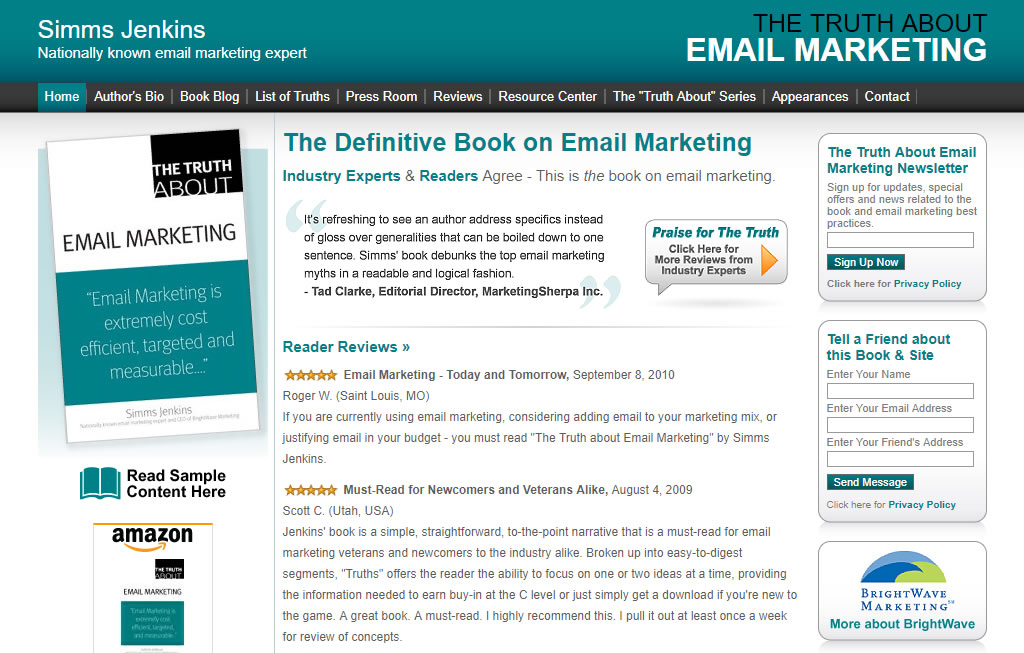The width and height of the screenshot is (1024, 653).
Task: Click the small Amazon book cover thumbnail
Action: point(153,604)
